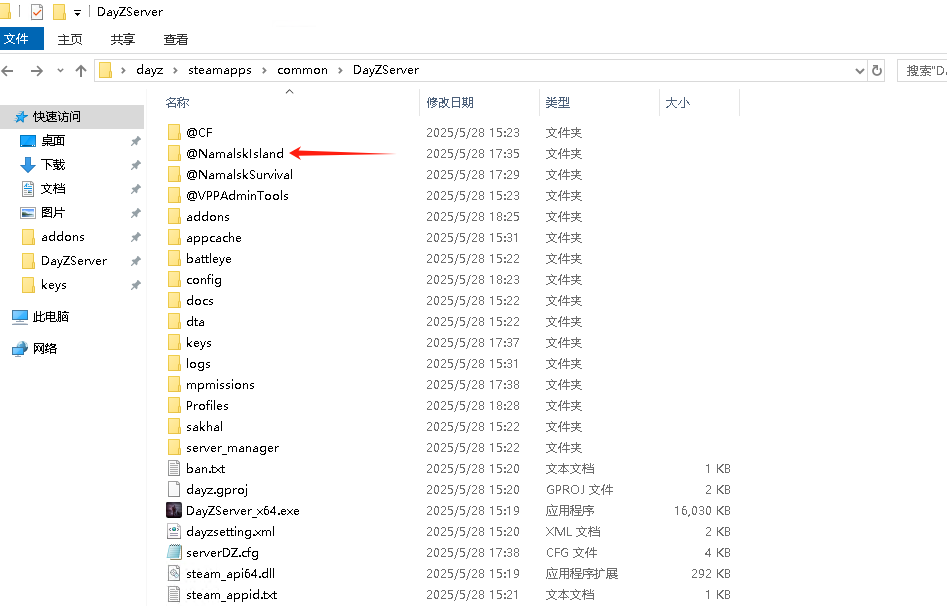Image resolution: width=947 pixels, height=606 pixels.
Task: Click the pin icon beside 桌面
Action: [136, 141]
